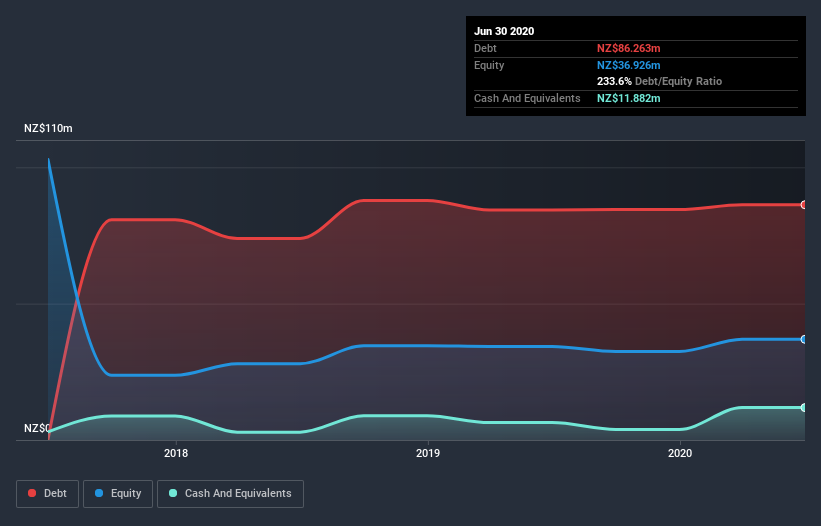Click the Jun 30 2020 tooltip date

504,31
